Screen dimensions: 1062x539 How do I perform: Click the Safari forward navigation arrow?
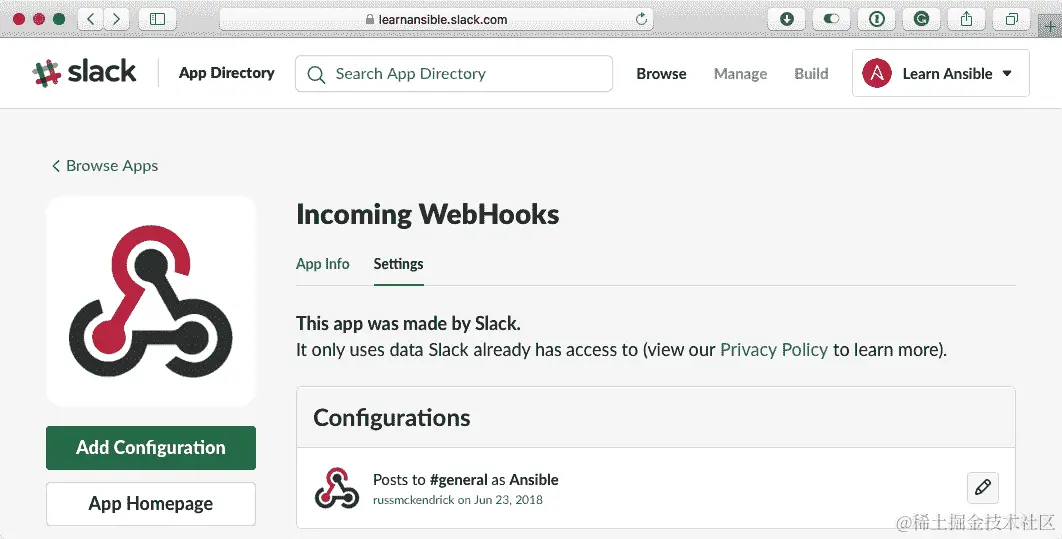(117, 19)
